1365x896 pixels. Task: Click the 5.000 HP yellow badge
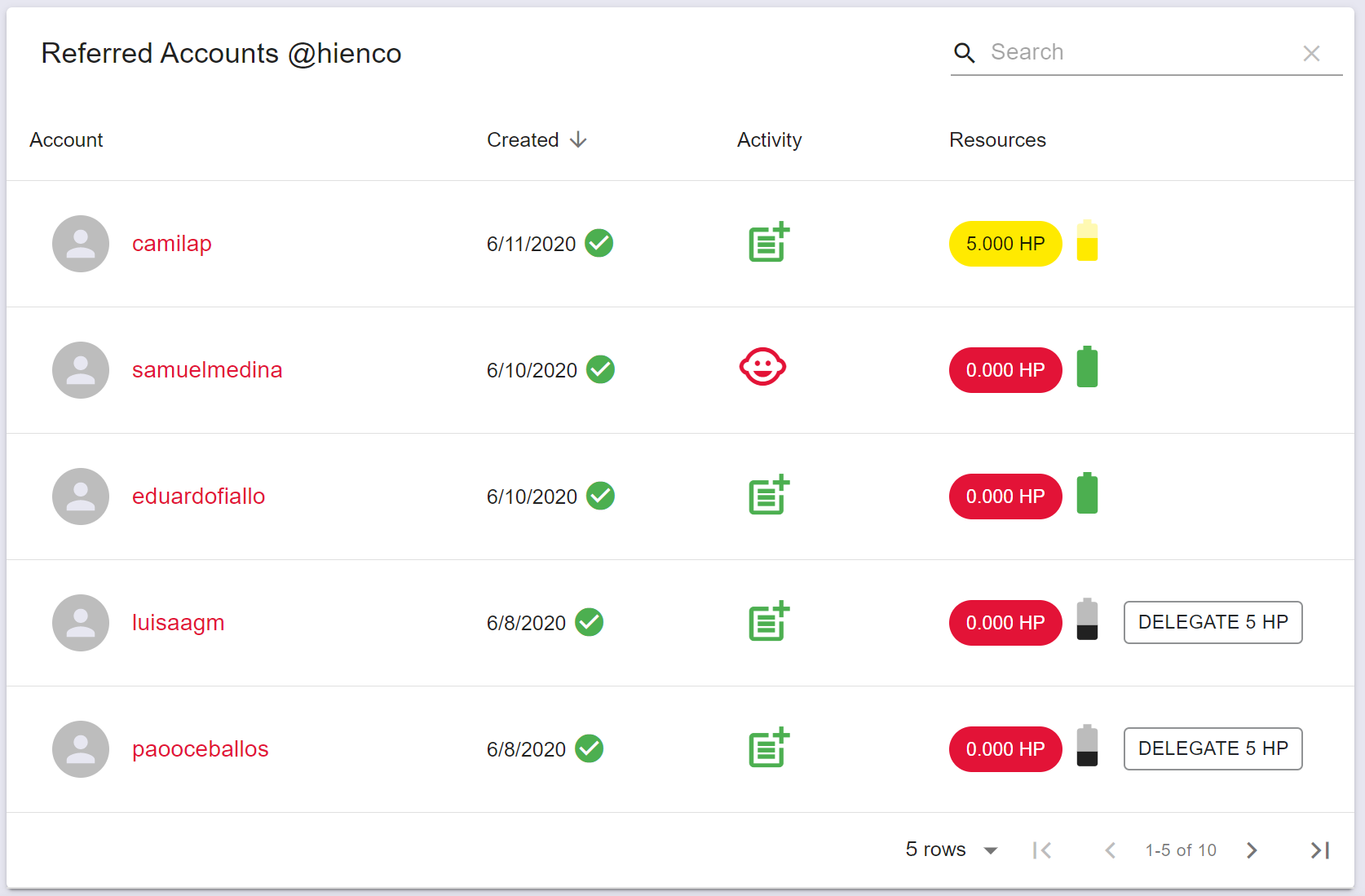tap(1005, 244)
